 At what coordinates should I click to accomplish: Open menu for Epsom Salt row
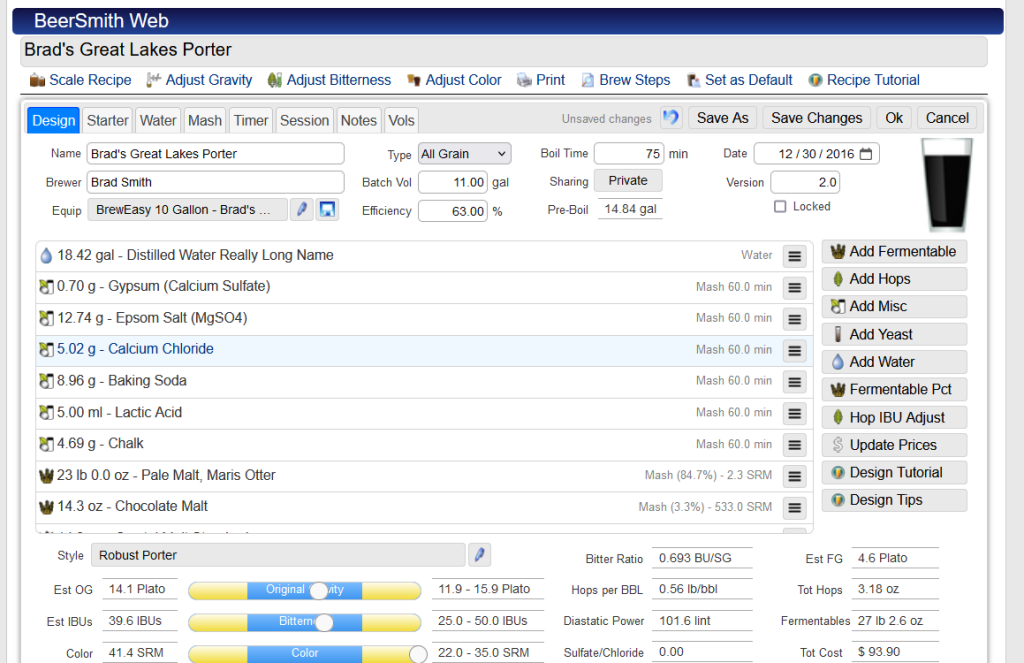pyautogui.click(x=795, y=319)
